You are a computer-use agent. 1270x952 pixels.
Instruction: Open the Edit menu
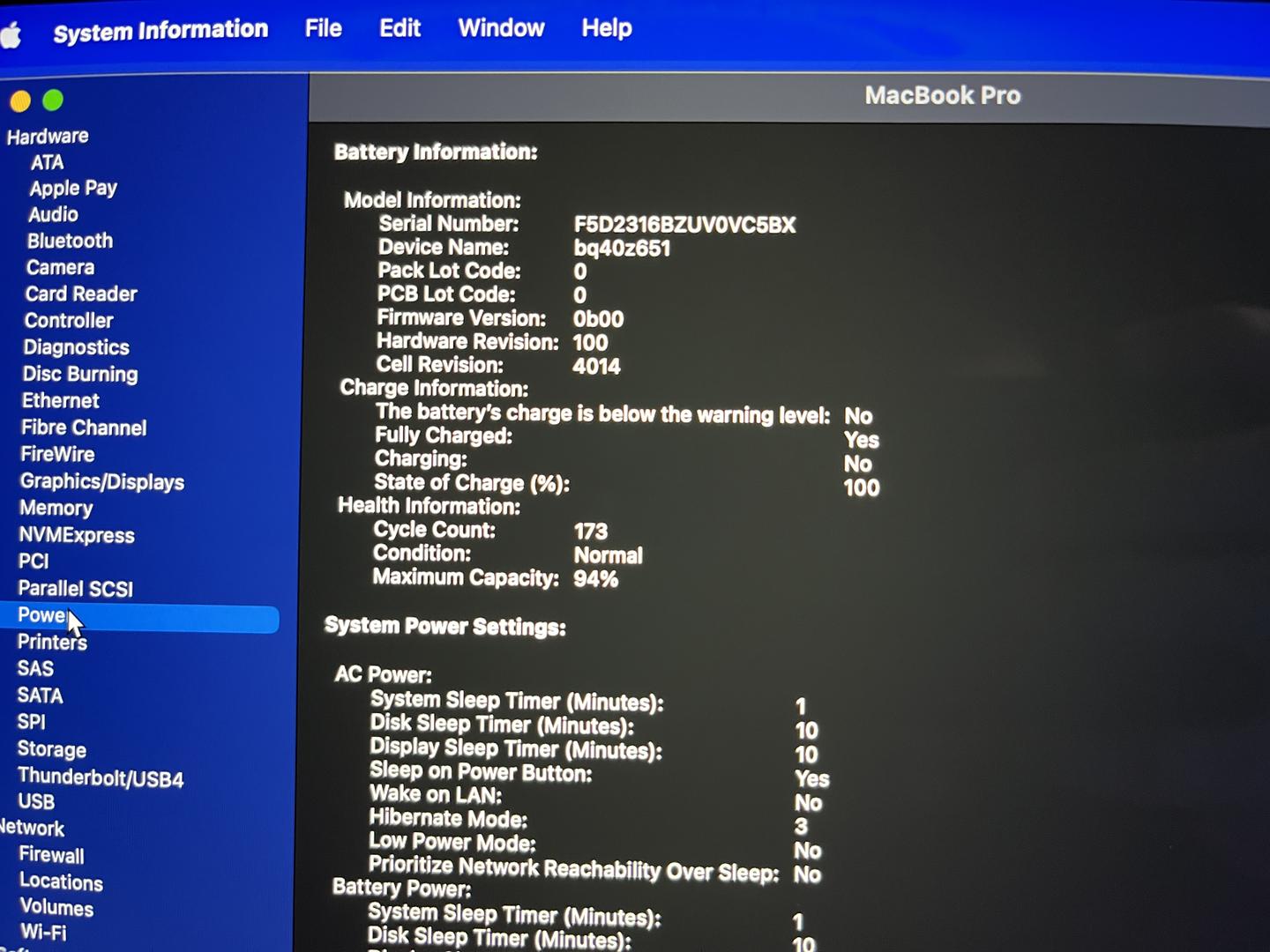(x=400, y=28)
